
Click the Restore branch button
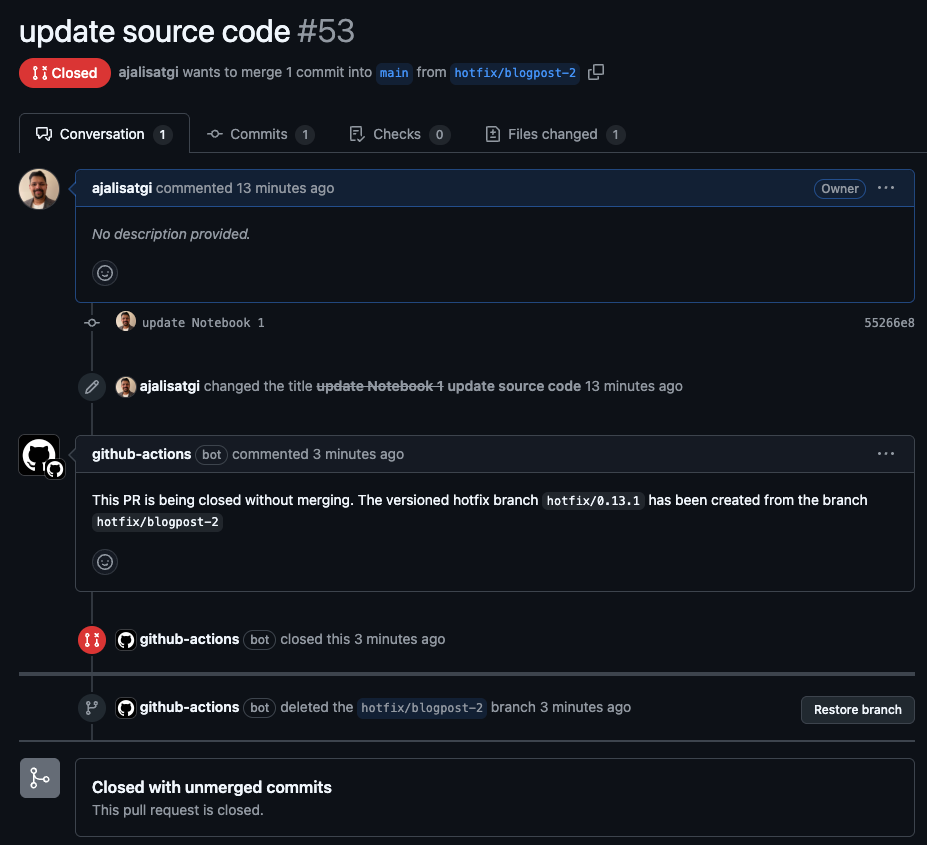pyautogui.click(x=857, y=710)
